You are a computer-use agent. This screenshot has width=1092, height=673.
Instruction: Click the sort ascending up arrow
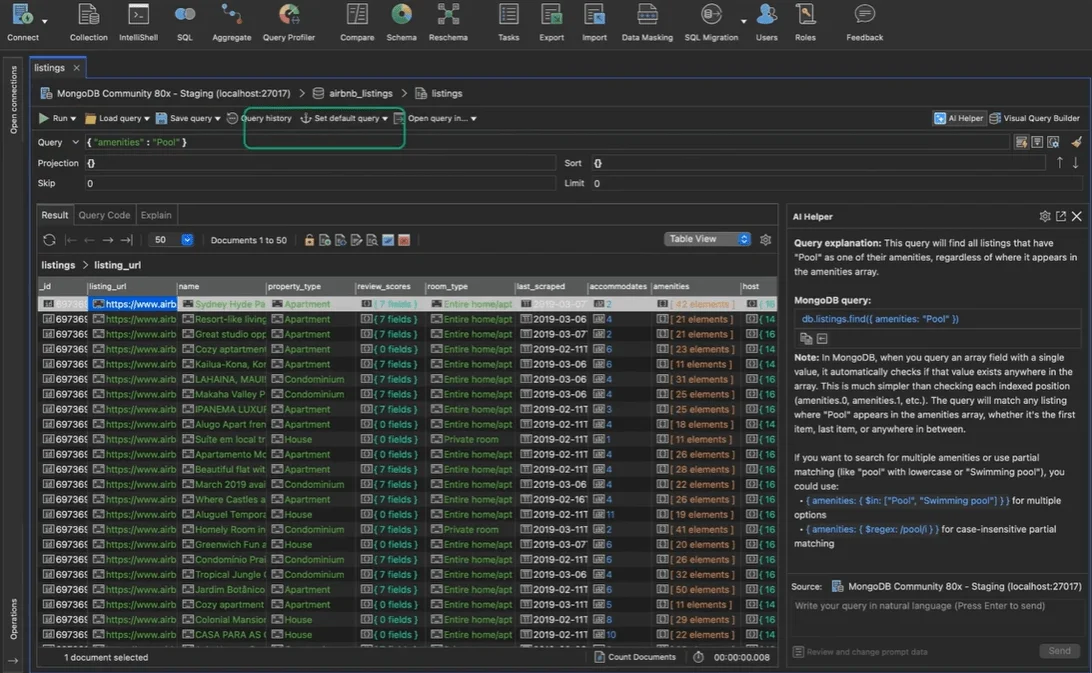pyautogui.click(x=1059, y=162)
